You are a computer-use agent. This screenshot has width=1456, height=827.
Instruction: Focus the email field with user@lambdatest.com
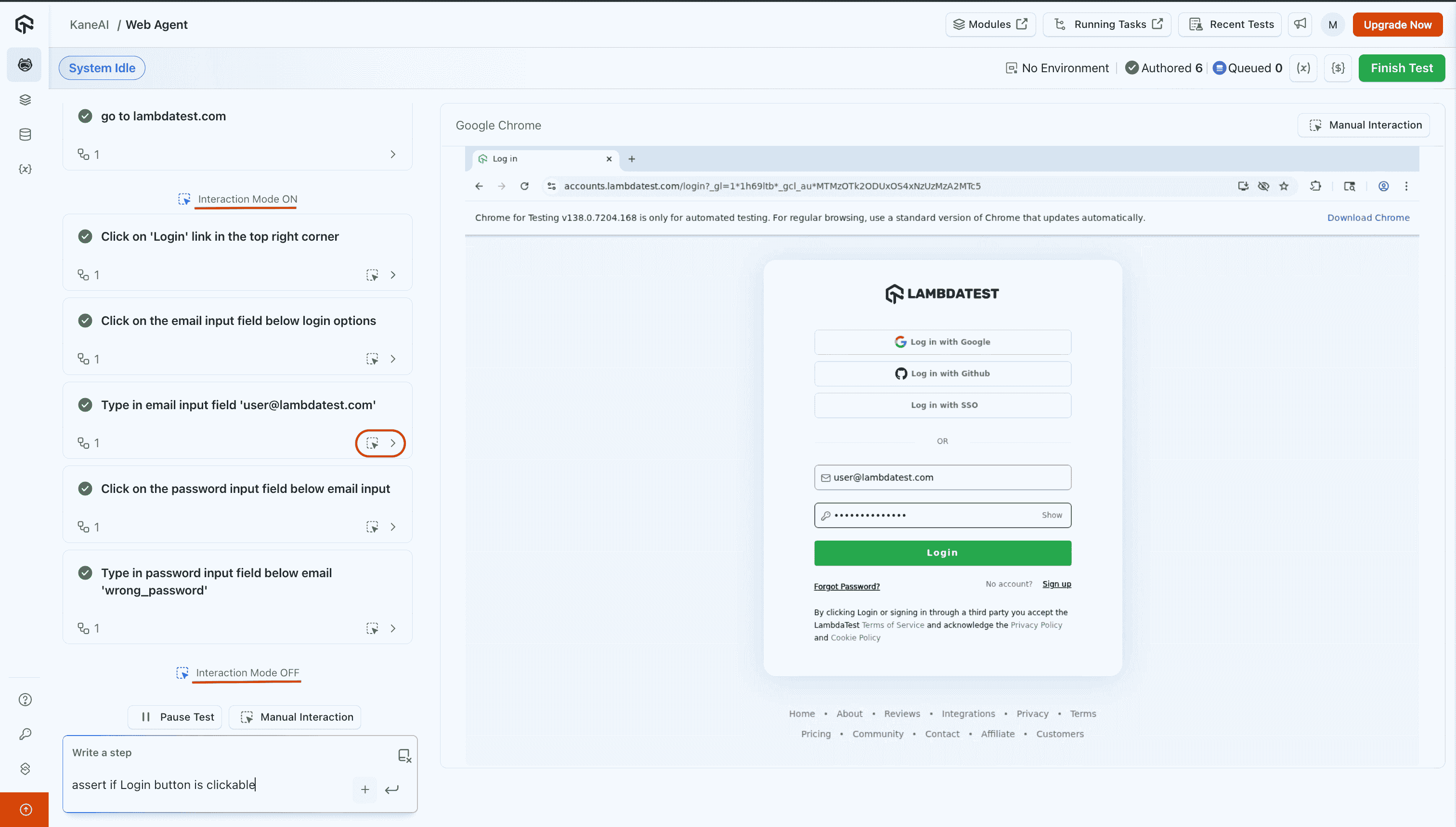click(942, 478)
